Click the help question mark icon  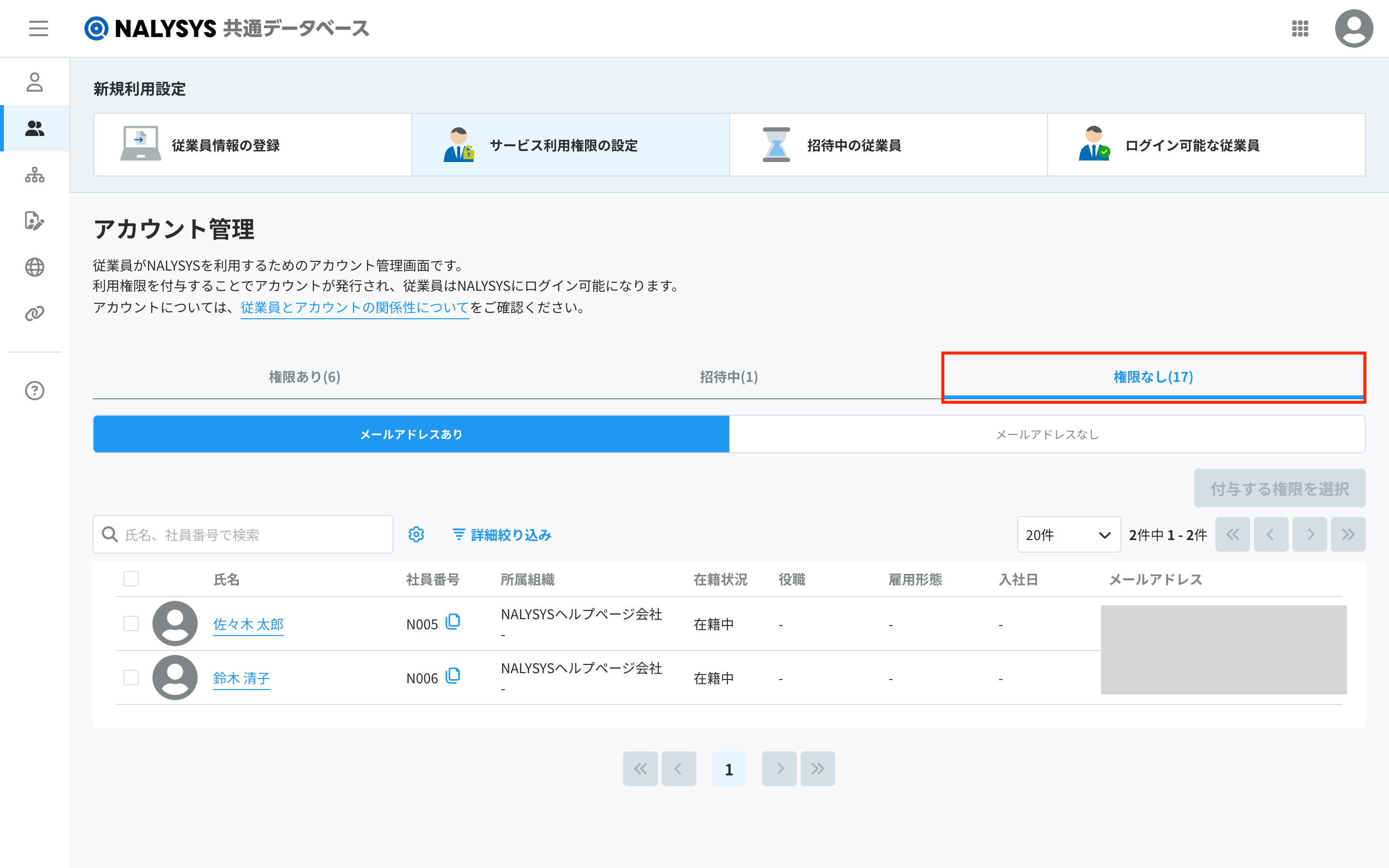click(34, 391)
